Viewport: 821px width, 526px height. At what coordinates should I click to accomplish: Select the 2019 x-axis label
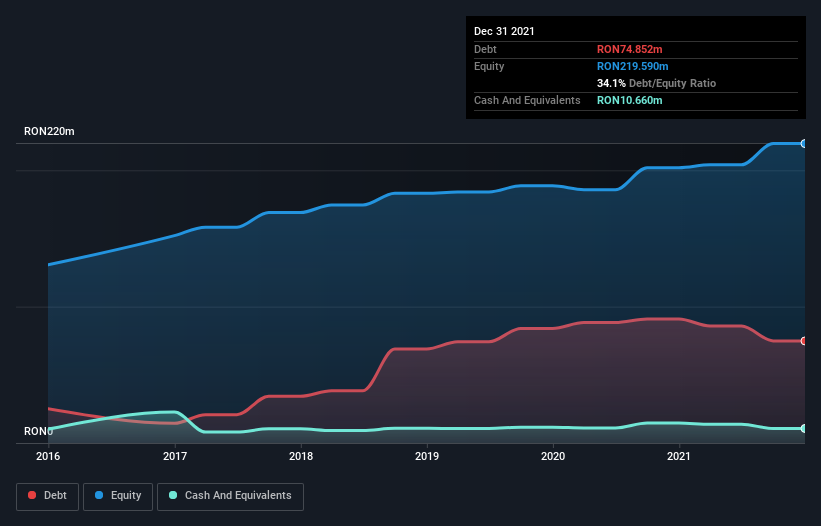point(427,456)
